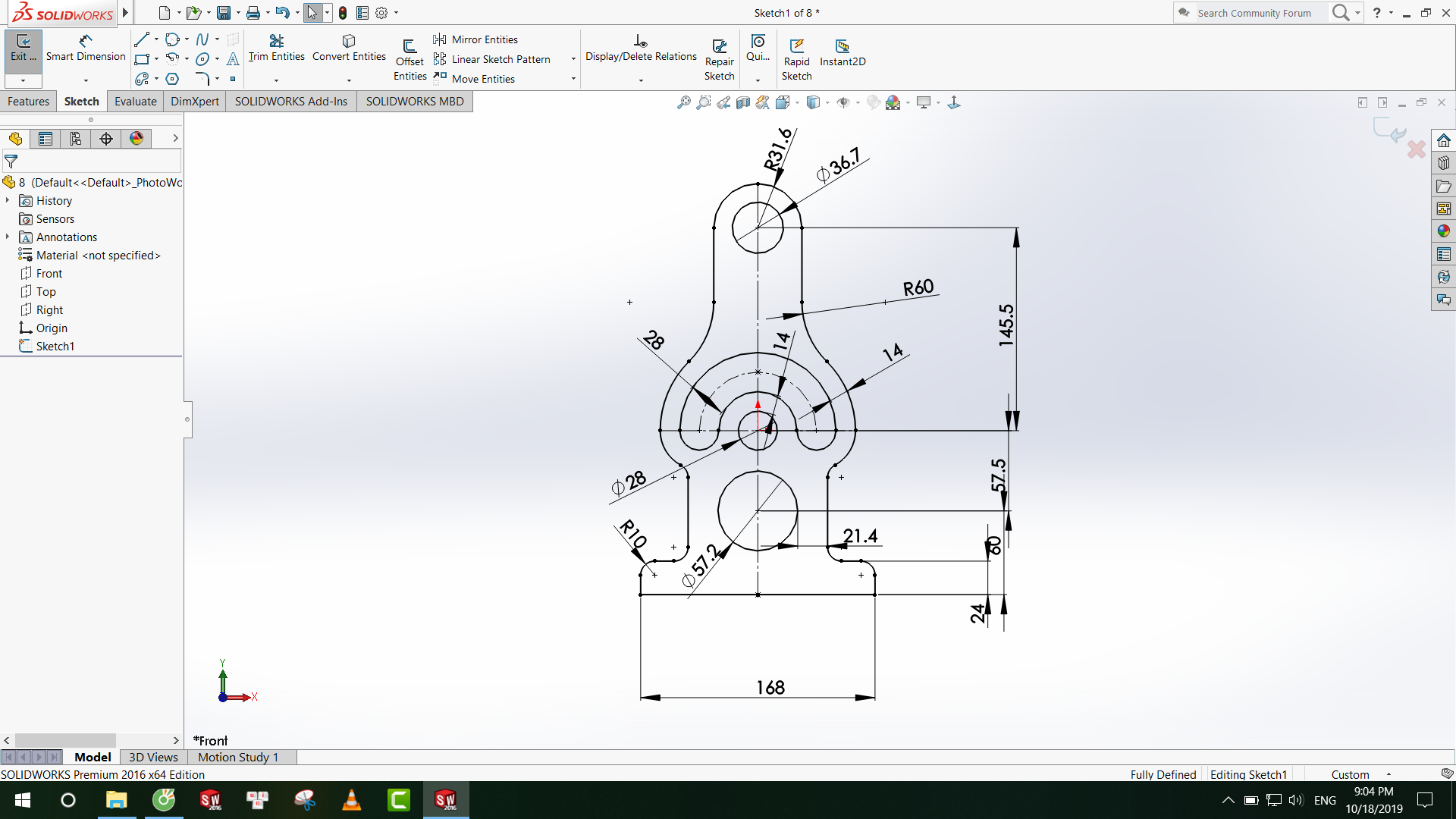
Task: Select the Front plane in tree
Action: pos(42,273)
